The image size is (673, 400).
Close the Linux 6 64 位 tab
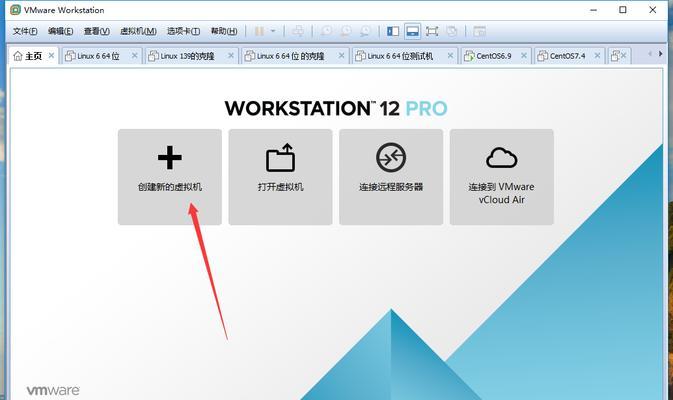[x=134, y=55]
